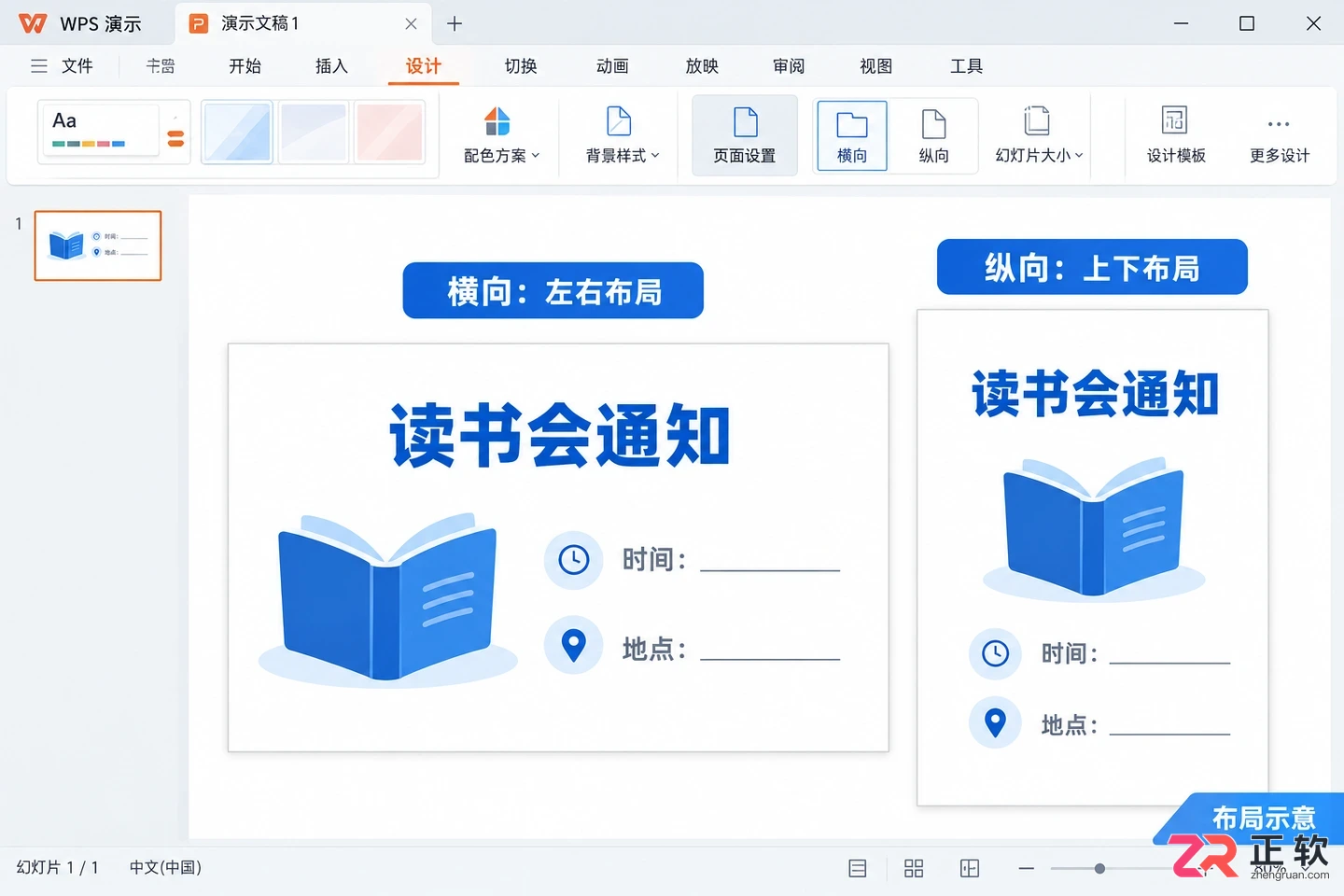Screen dimensions: 1344x896
Task: Choose 横向 slide orientation
Action: 851,135
